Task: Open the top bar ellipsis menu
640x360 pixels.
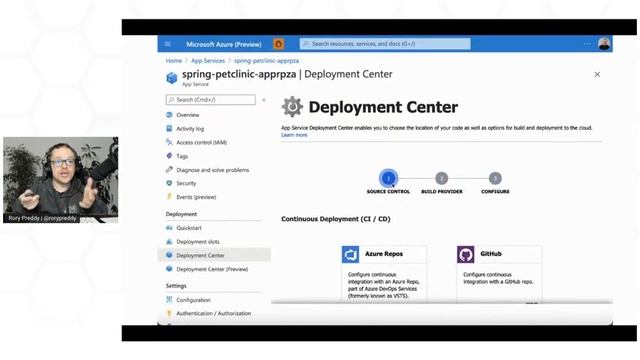Action: (x=587, y=44)
